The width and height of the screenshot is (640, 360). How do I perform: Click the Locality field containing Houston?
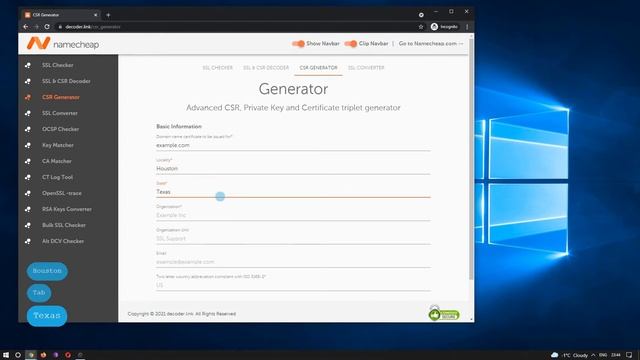(x=293, y=169)
